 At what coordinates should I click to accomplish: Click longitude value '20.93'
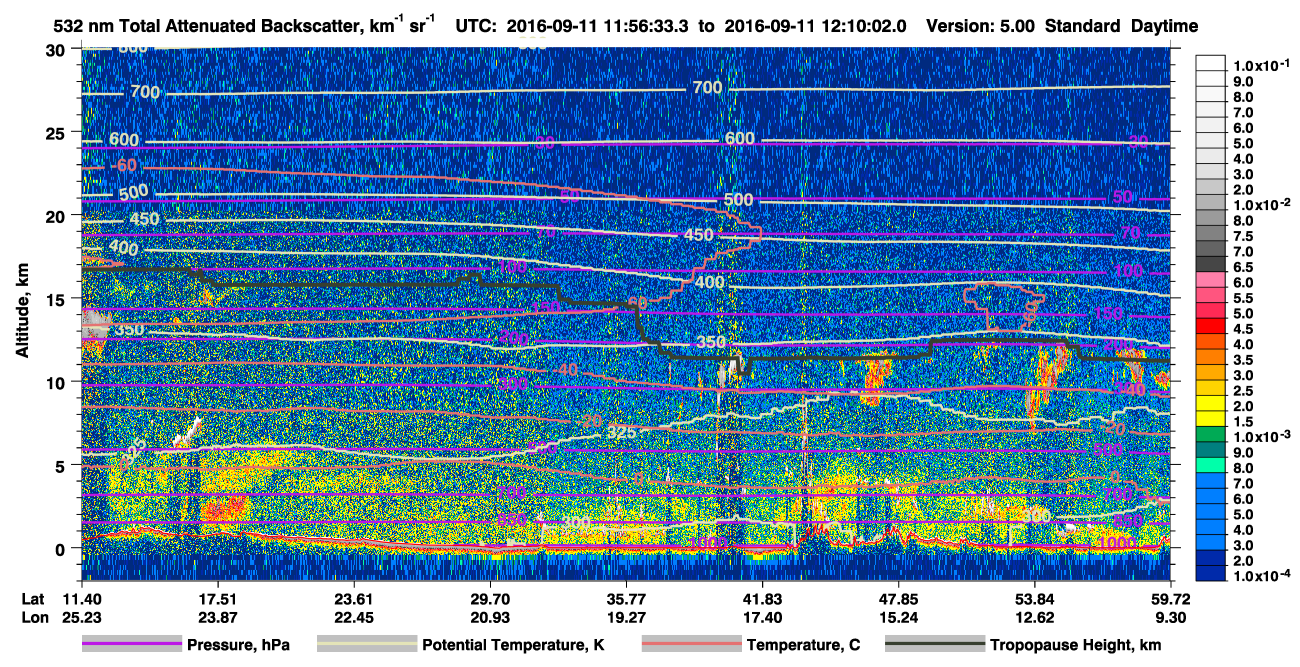[489, 618]
